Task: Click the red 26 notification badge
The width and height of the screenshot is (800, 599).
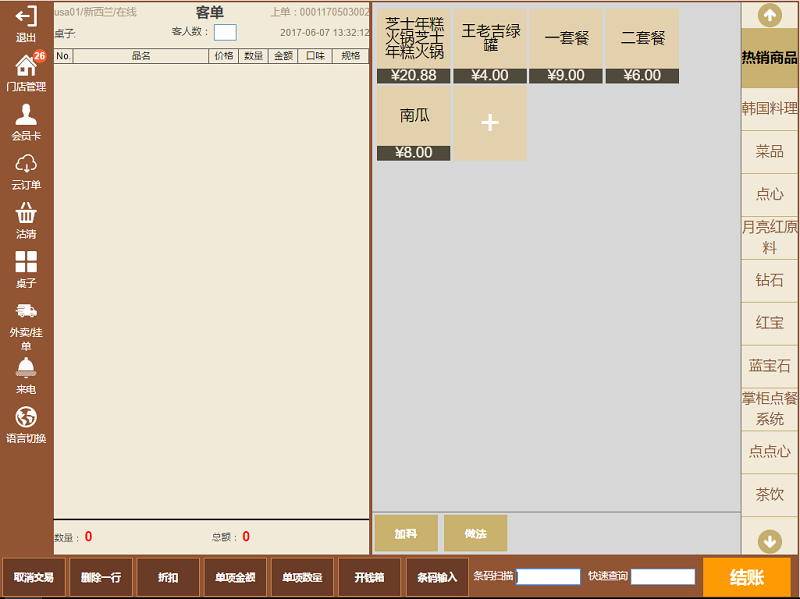Action: coord(39,56)
